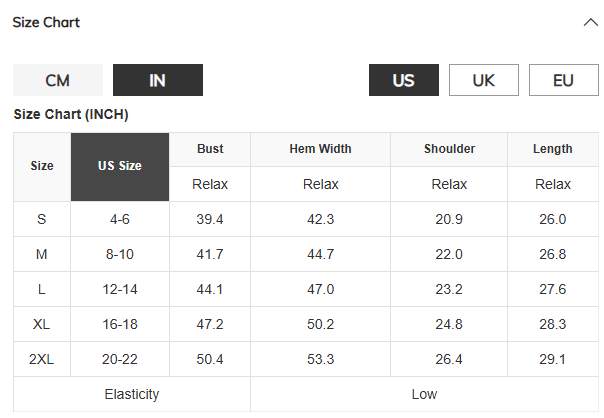Select the M size row label
The image size is (604, 418).
[42, 254]
